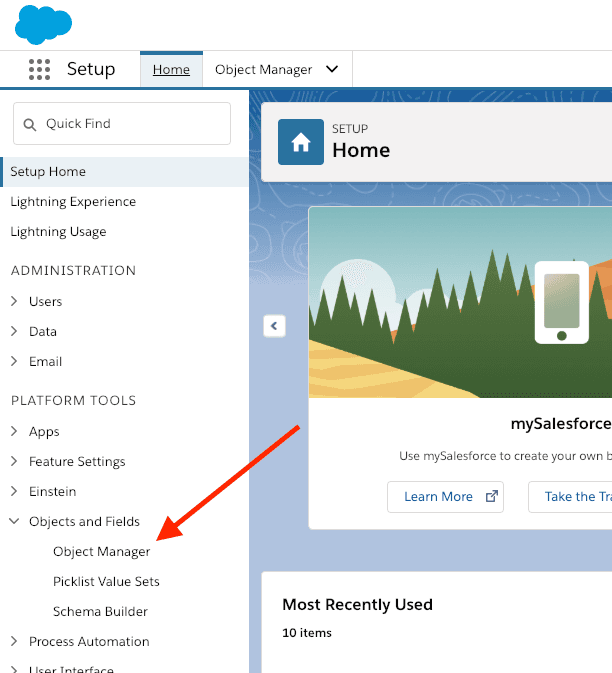Screen dimensions: 612x673
Task: Open the Object Manager tab dropdown chevron
Action: click(332, 69)
